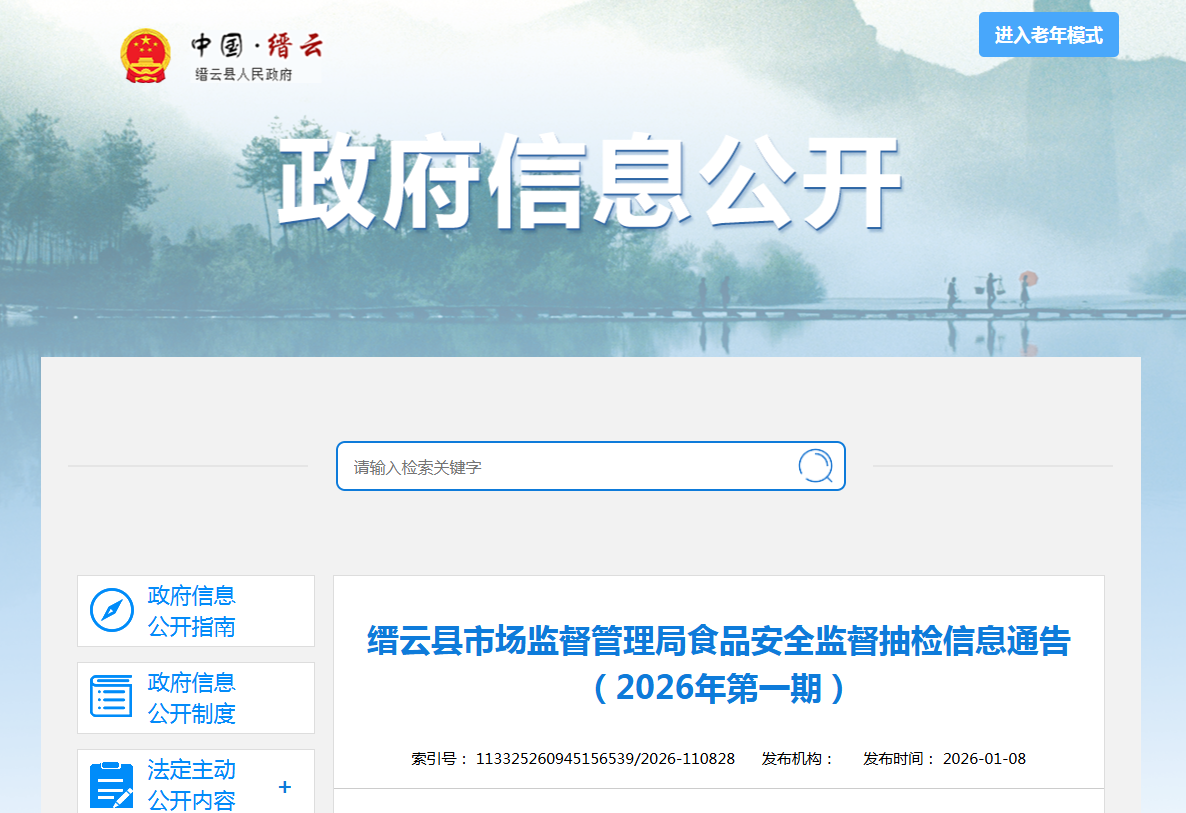Image resolution: width=1186 pixels, height=813 pixels.
Task: Click the compass icon for 公开指南
Action: [111, 610]
